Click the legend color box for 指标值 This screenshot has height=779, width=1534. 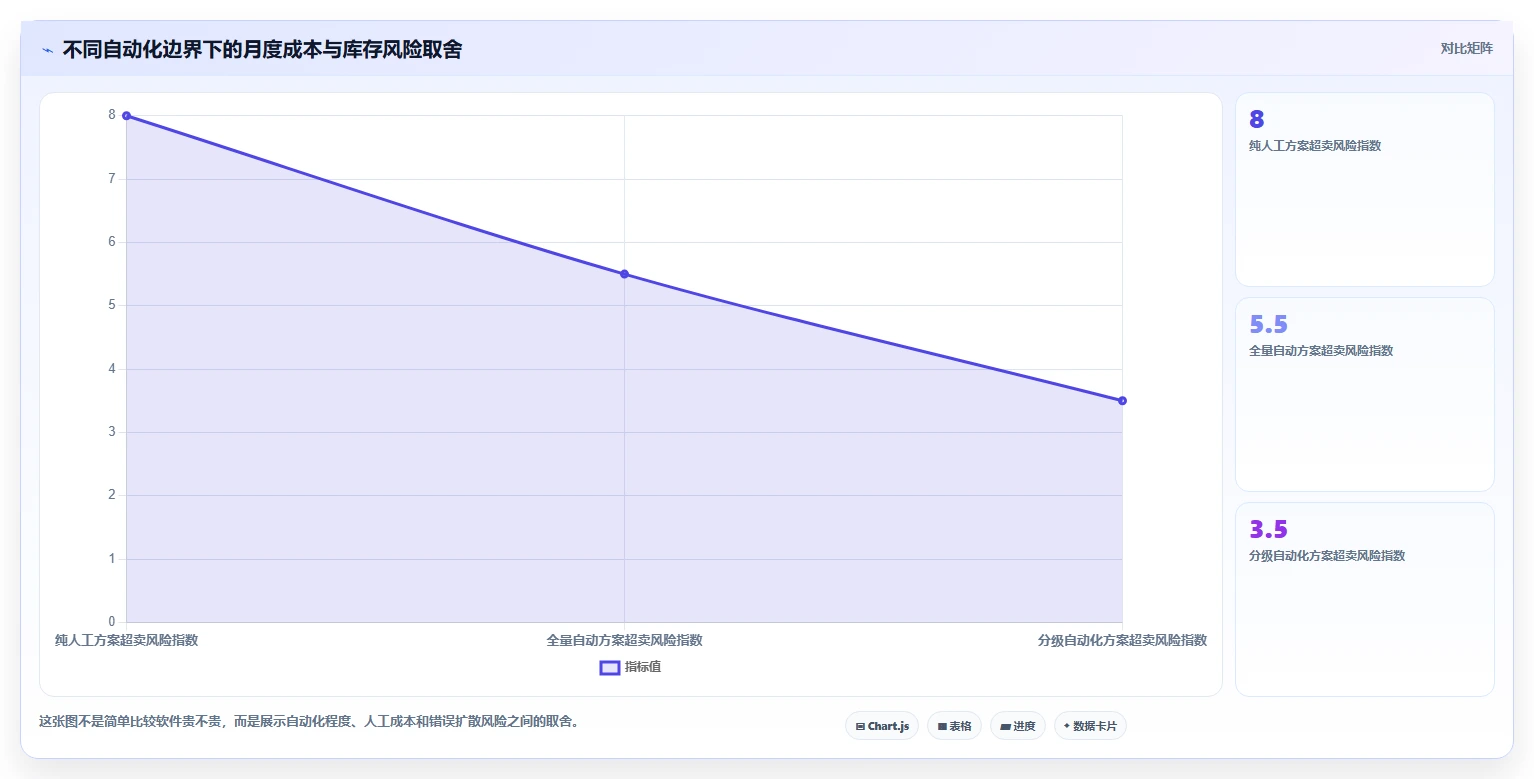tap(609, 667)
